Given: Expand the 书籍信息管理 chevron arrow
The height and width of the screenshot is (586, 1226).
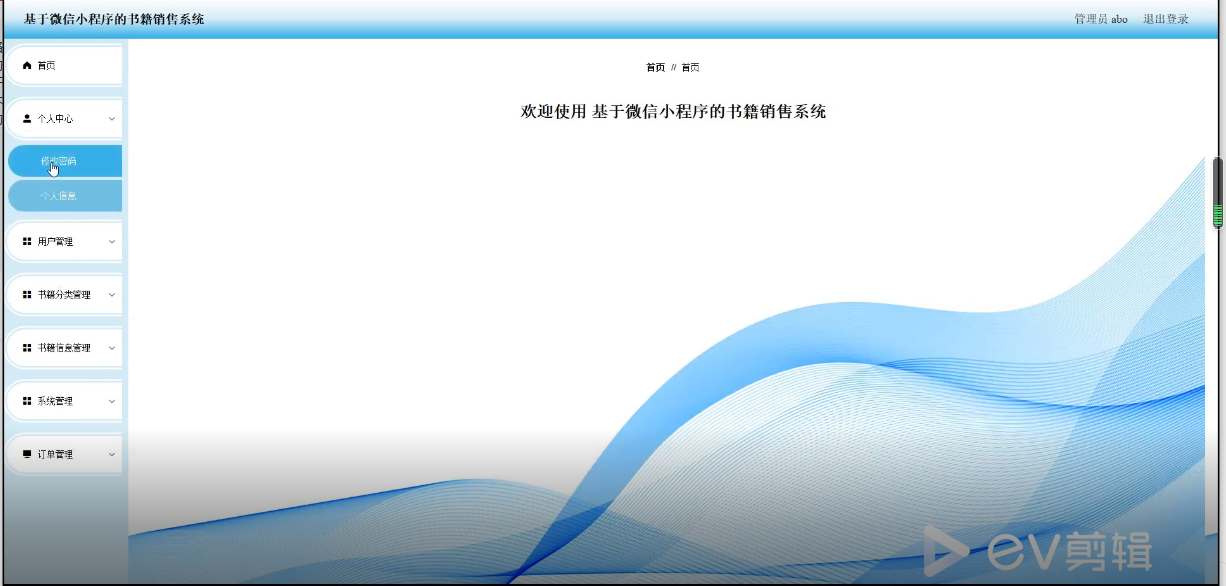Looking at the screenshot, I should tap(111, 348).
